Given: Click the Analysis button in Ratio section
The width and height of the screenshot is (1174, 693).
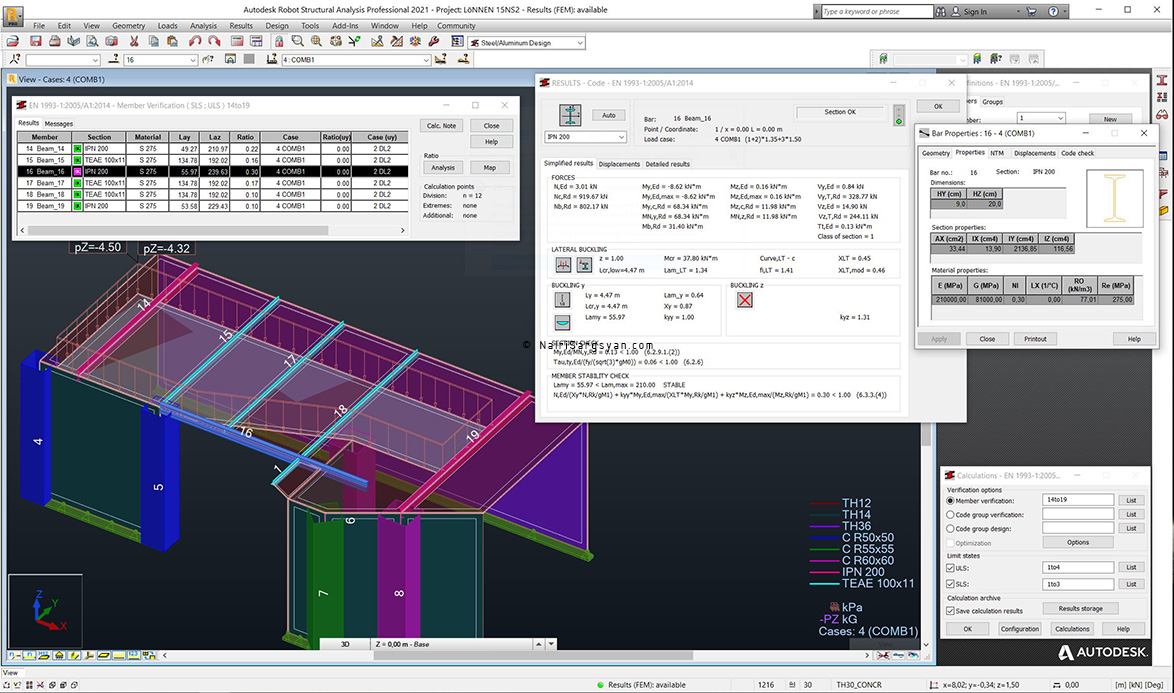Looking at the screenshot, I should pos(442,168).
